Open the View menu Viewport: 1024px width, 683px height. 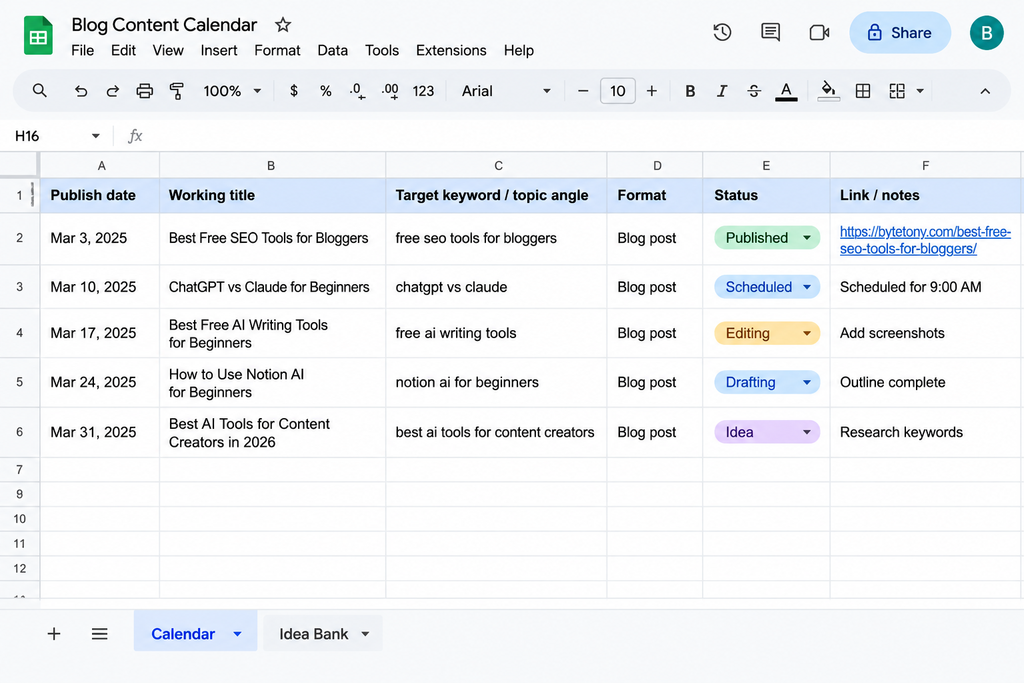click(x=168, y=50)
